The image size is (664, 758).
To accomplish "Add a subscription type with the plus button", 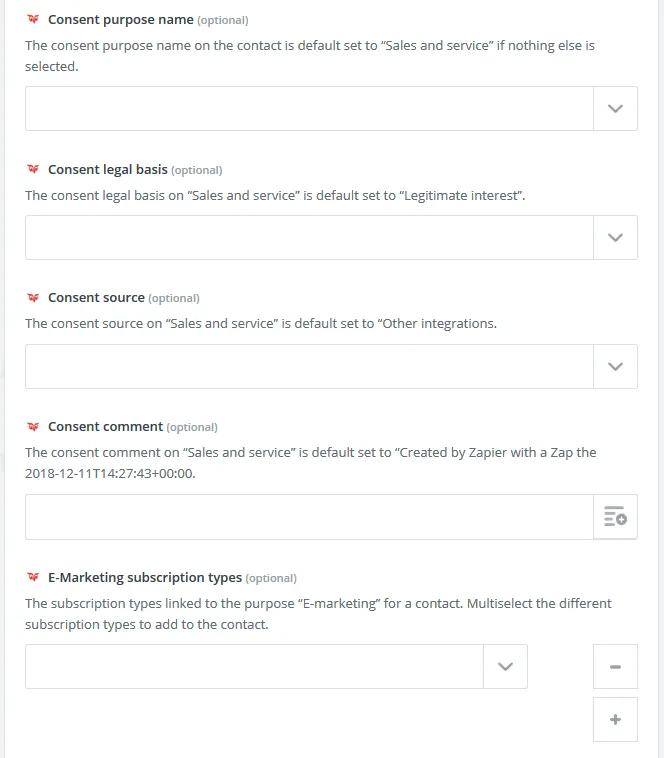I will point(615,719).
